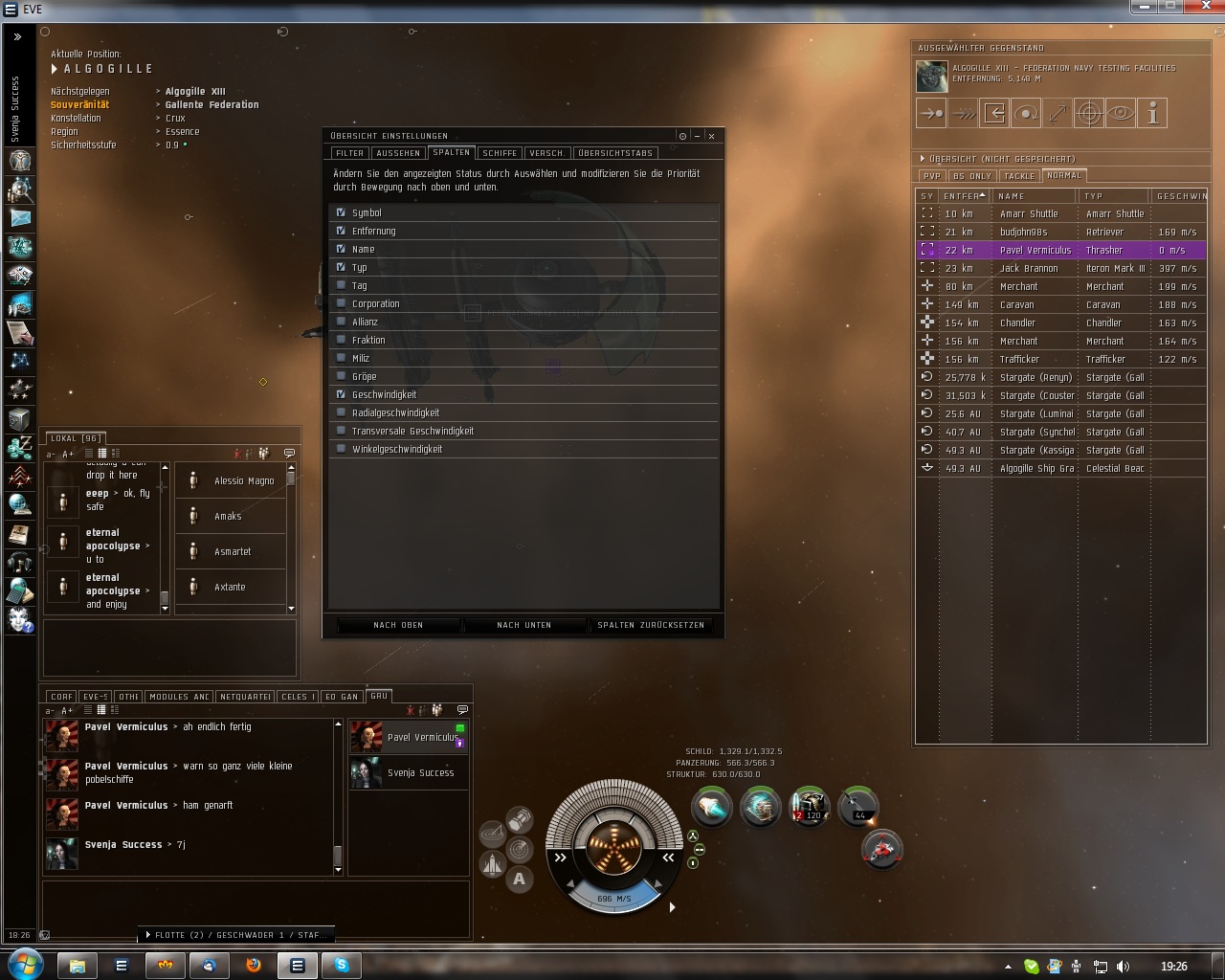Open the scanner radar HUD button
Screen dimensions: 1225x980
click(x=519, y=849)
